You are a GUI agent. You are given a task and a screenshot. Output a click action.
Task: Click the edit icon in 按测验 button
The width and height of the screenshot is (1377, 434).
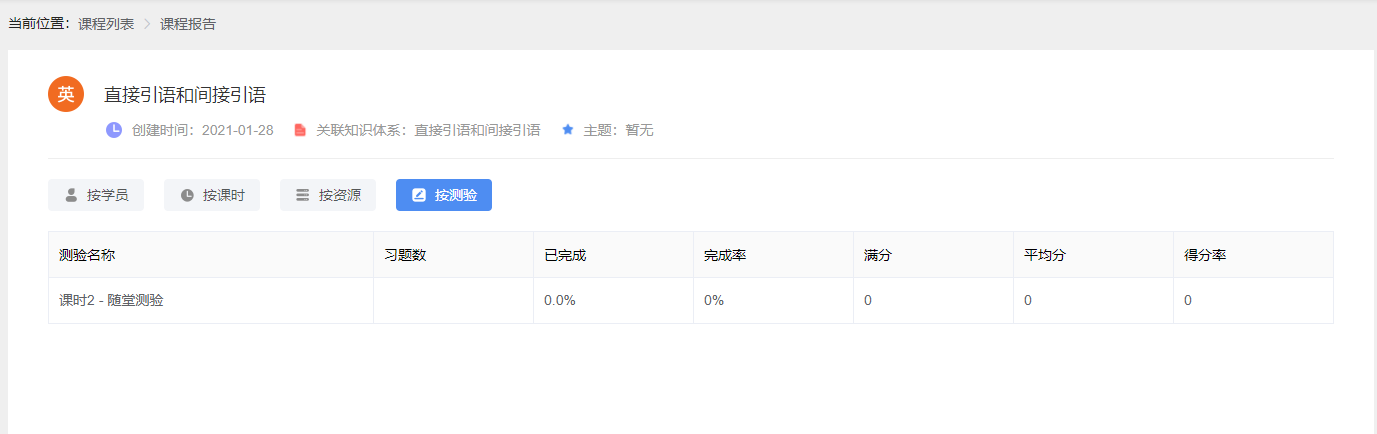419,196
